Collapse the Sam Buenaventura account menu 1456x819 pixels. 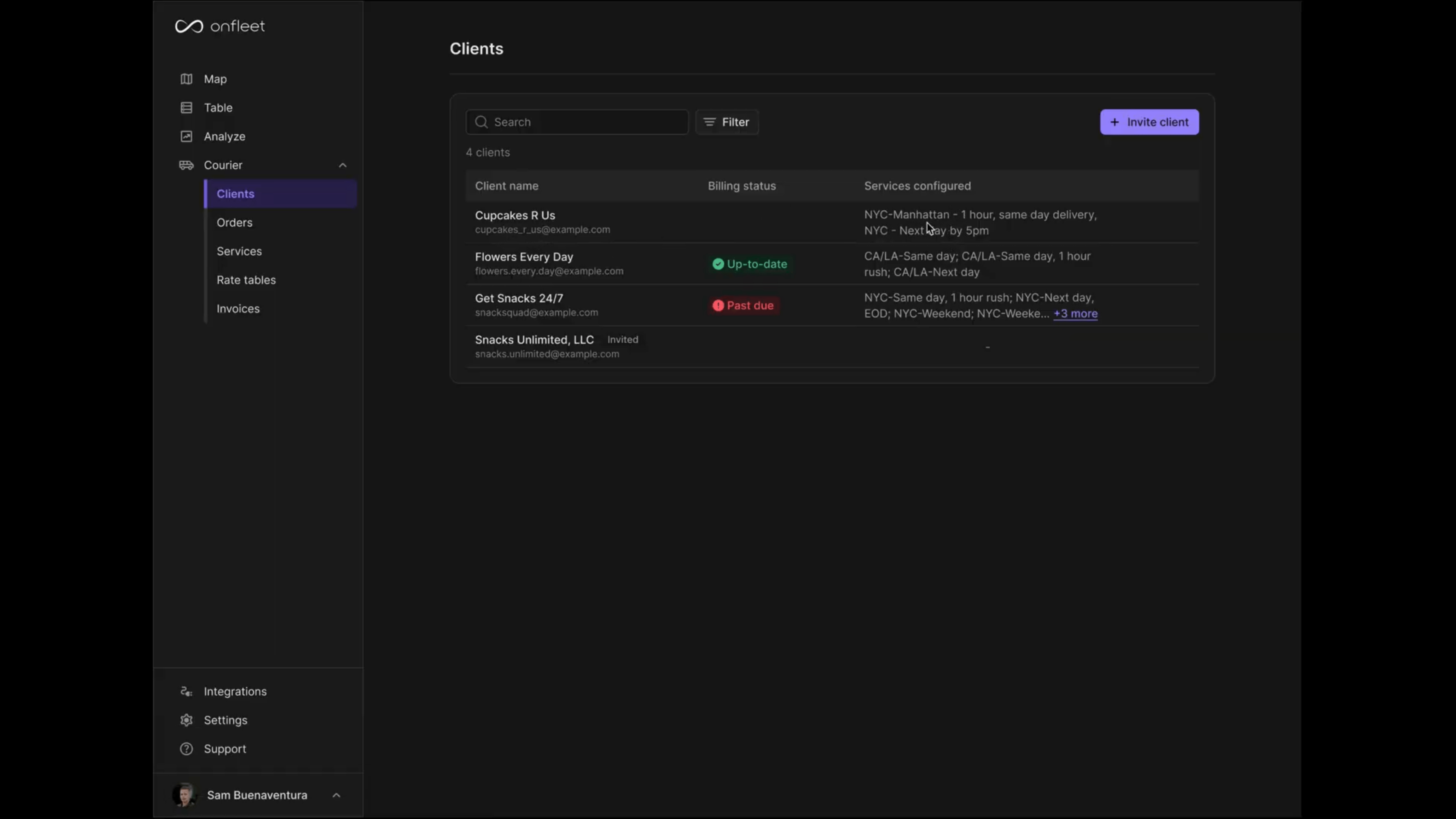click(x=336, y=795)
